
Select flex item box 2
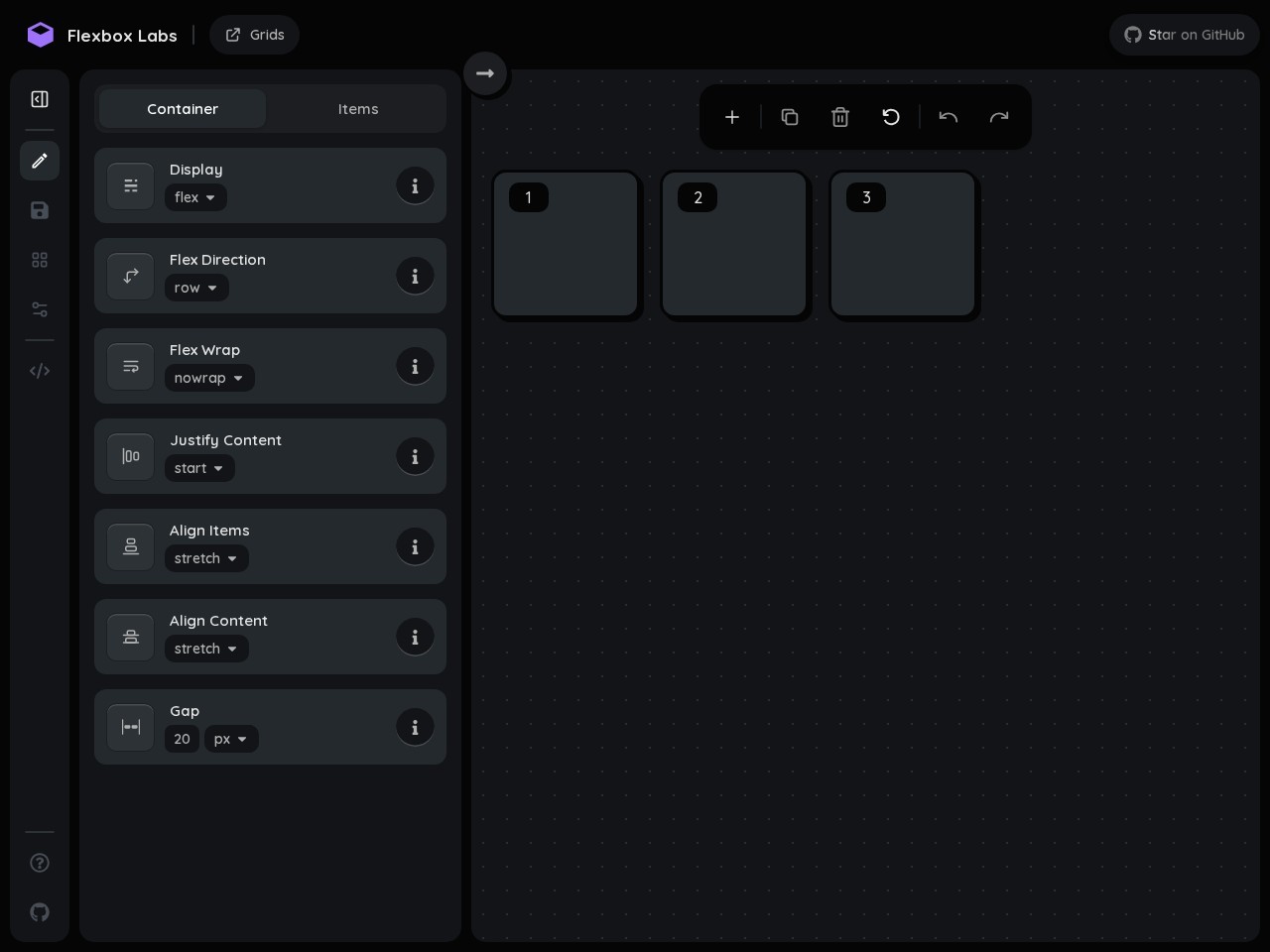tap(734, 244)
